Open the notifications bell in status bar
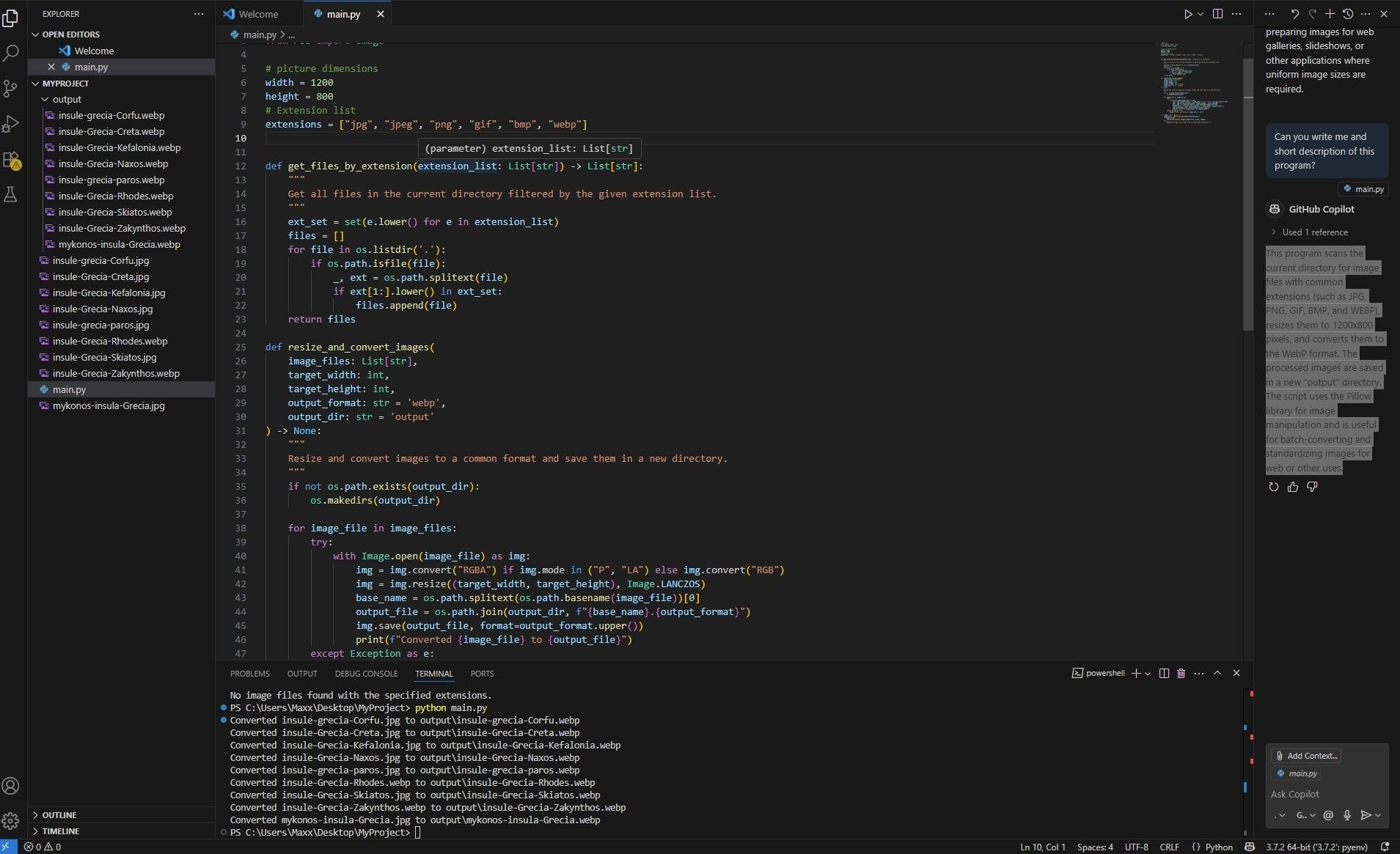The image size is (1400, 854). pyautogui.click(x=1385, y=847)
